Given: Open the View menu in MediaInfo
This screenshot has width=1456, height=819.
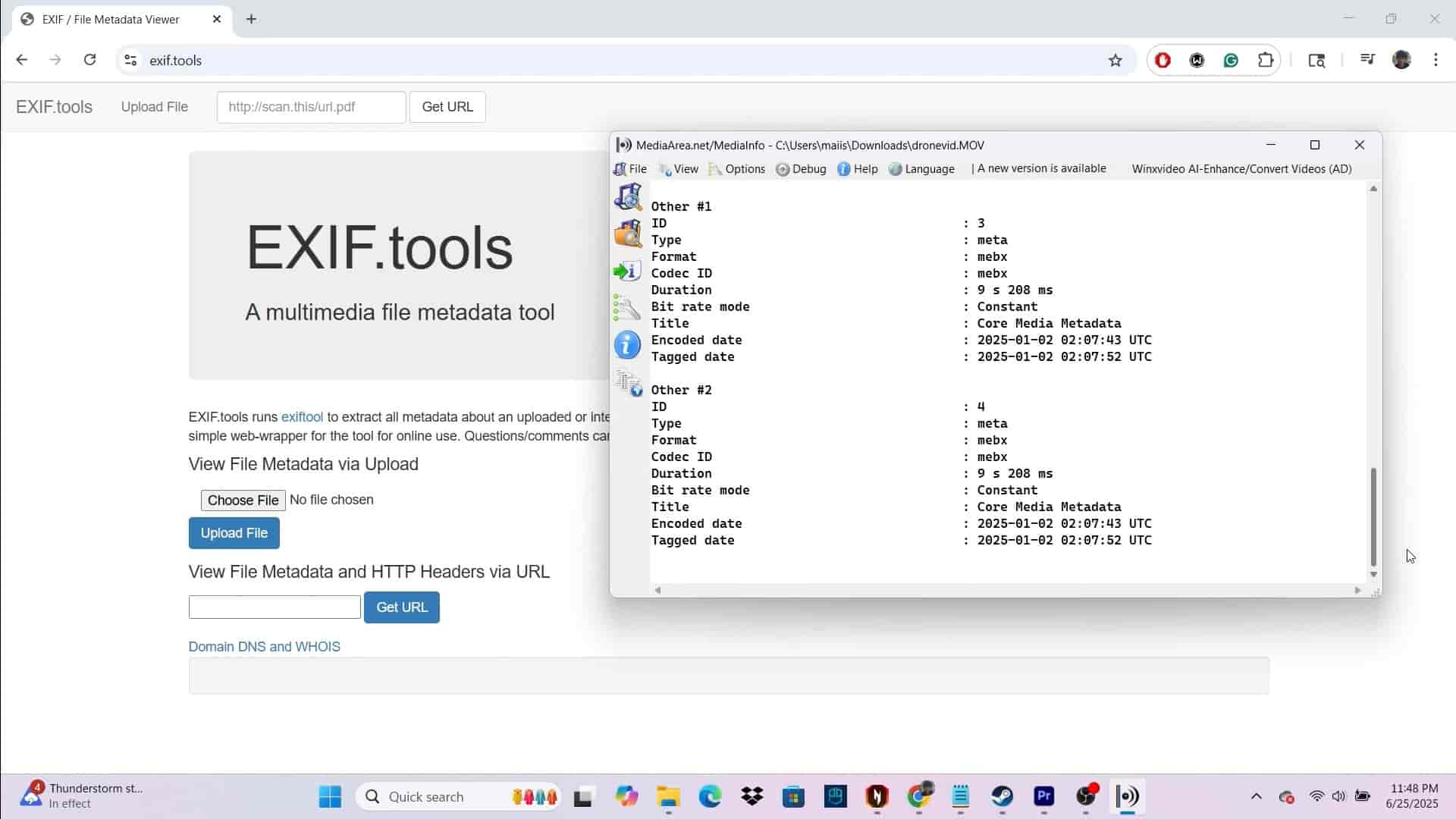Looking at the screenshot, I should (x=679, y=169).
